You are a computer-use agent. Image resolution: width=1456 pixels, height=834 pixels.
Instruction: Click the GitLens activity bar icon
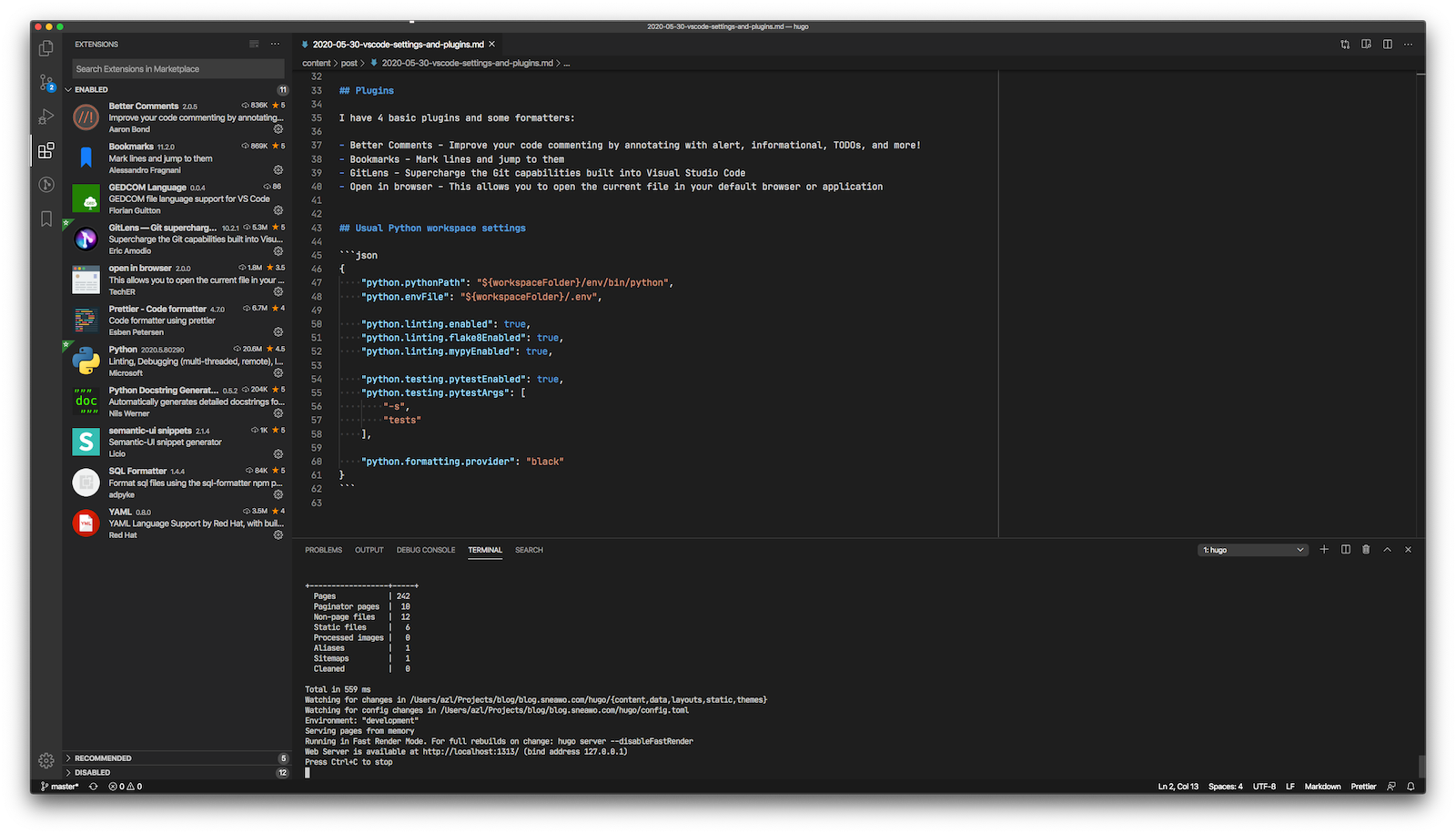click(45, 186)
